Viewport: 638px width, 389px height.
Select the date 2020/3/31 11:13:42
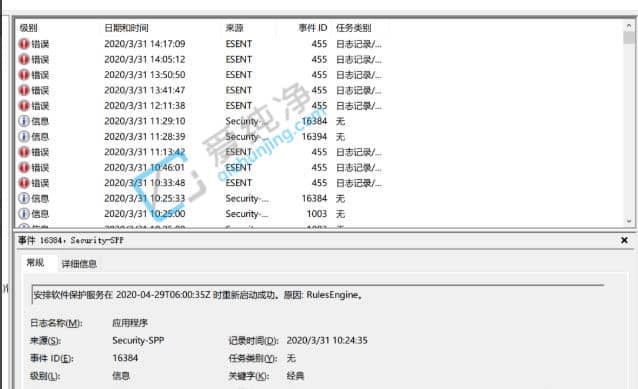[145, 152]
